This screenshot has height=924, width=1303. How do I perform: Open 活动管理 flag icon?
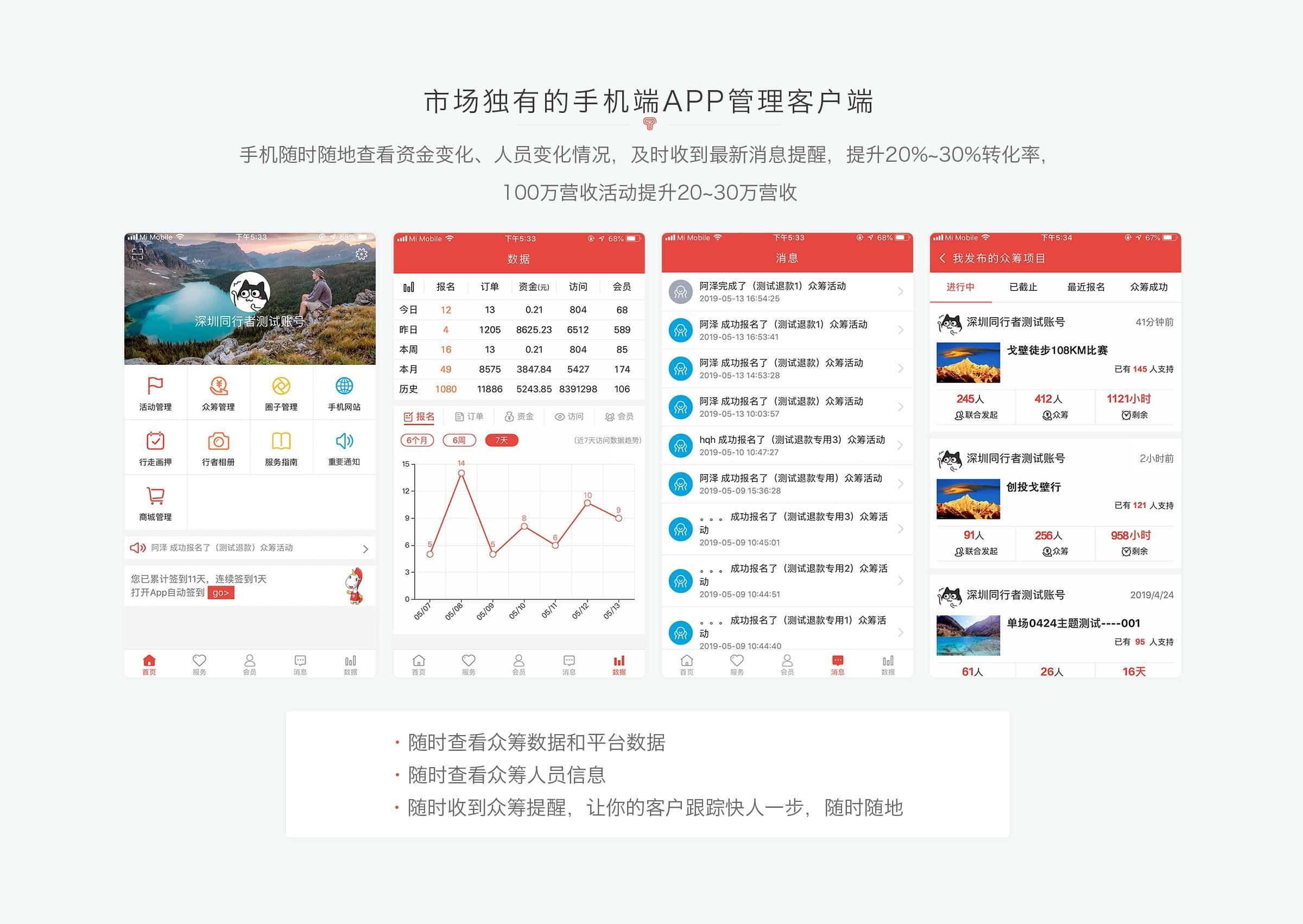tap(155, 387)
